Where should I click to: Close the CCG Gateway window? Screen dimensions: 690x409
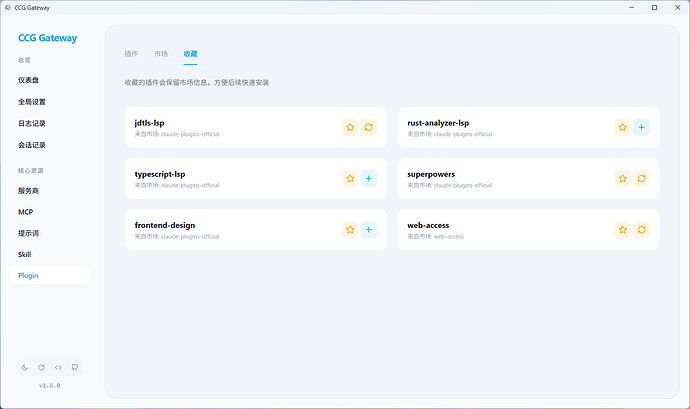coord(678,7)
